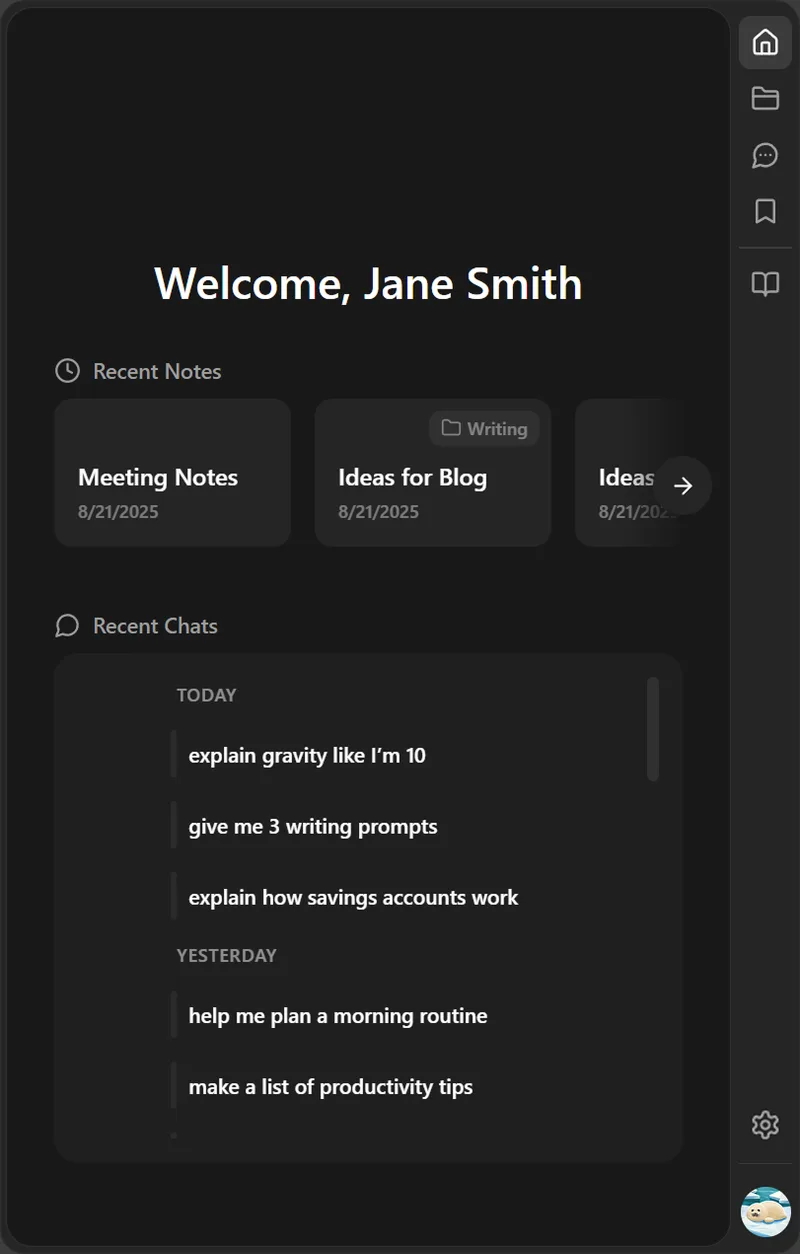Image resolution: width=800 pixels, height=1254 pixels.
Task: Open the Meeting Notes card
Action: [x=172, y=473]
